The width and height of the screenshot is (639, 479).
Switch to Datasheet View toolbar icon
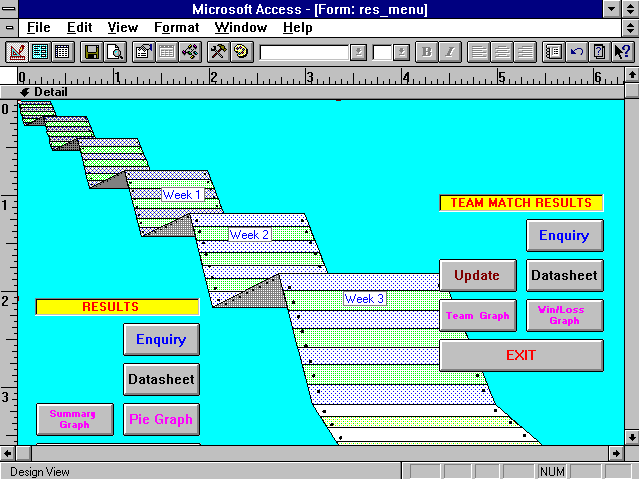click(60, 51)
